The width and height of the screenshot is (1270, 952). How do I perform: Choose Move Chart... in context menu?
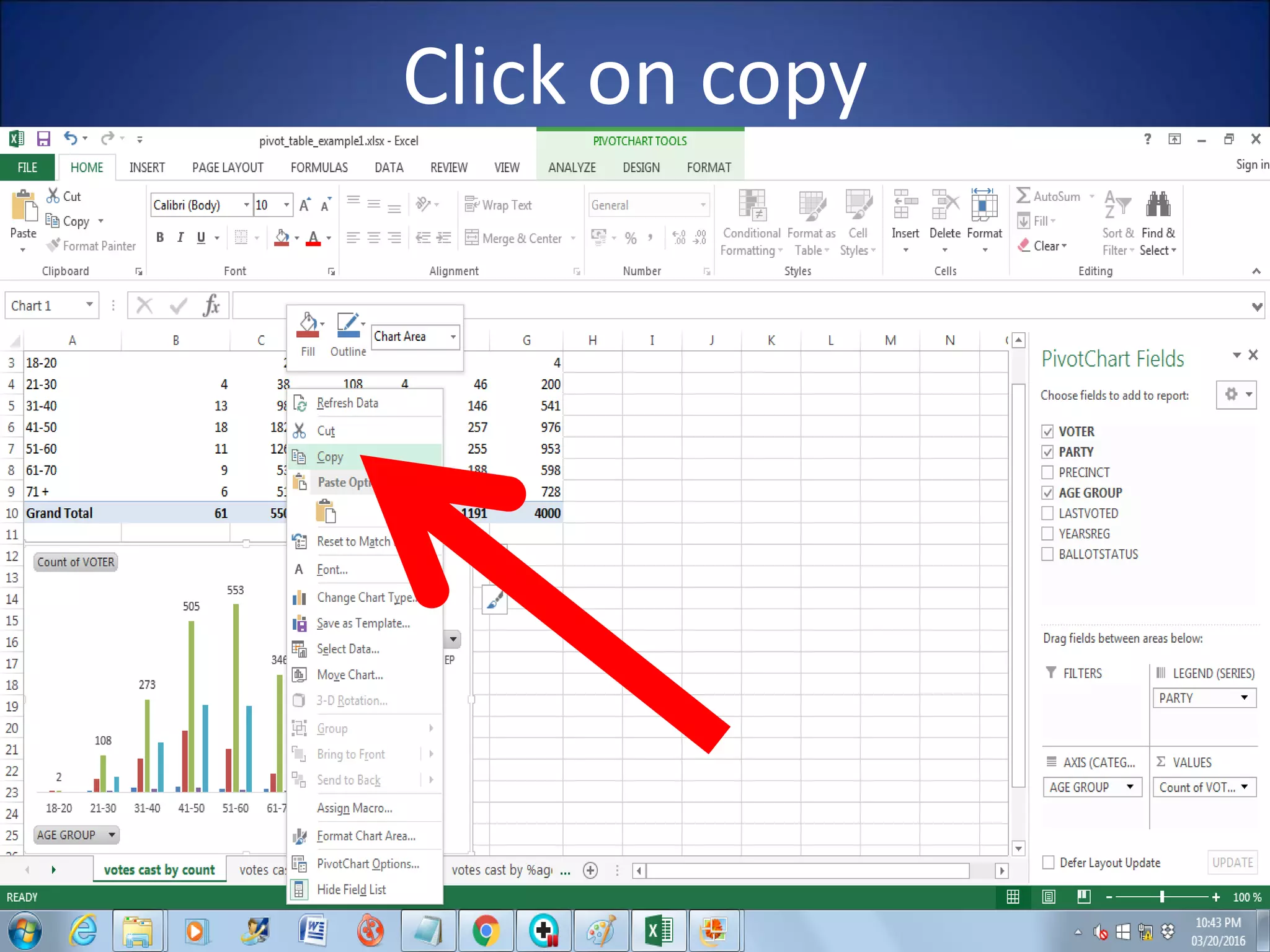click(366, 674)
